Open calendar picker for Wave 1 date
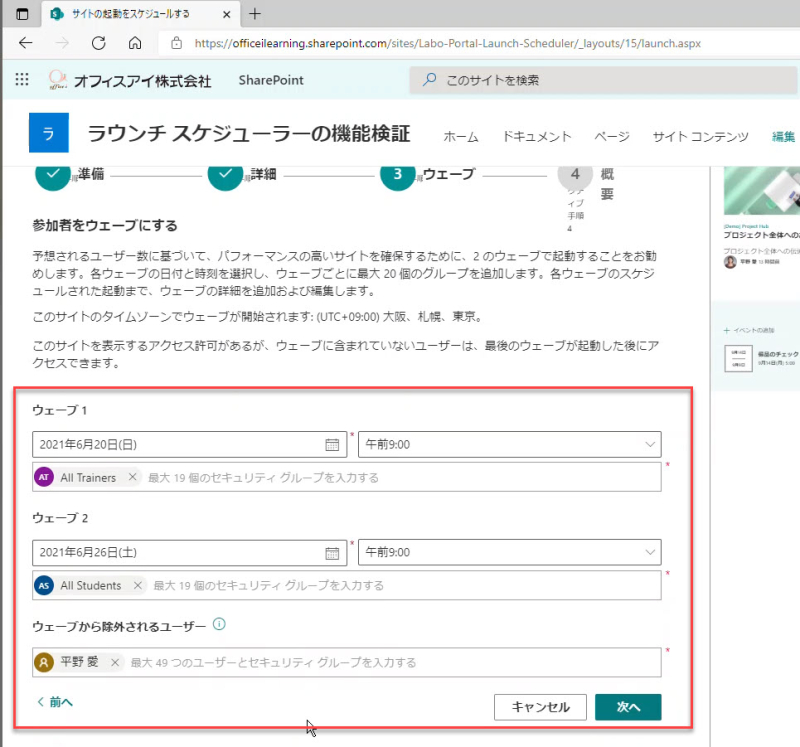This screenshot has width=800, height=747. click(x=332, y=445)
